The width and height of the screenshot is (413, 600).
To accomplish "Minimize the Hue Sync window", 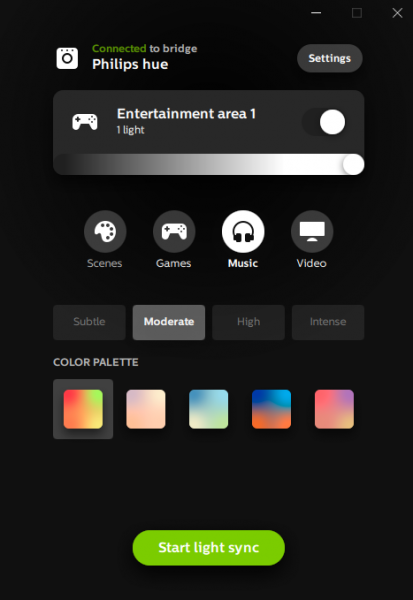I will (316, 13).
